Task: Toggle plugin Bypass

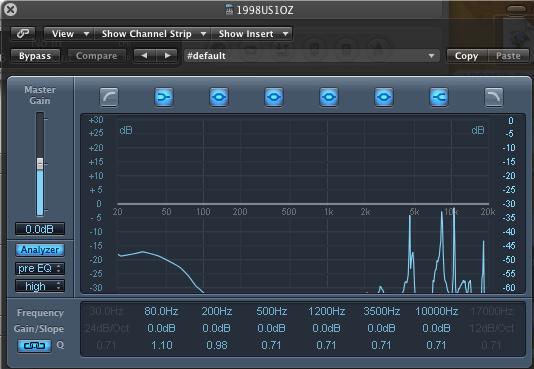Action: [35, 56]
